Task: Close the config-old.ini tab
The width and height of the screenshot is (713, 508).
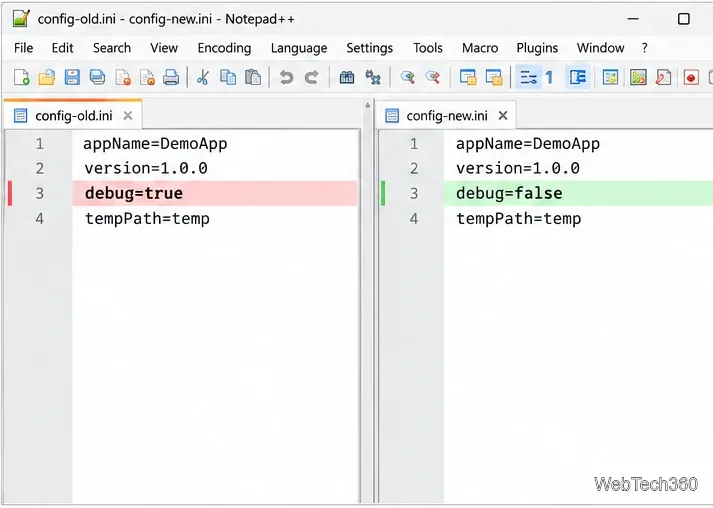Action: (128, 116)
